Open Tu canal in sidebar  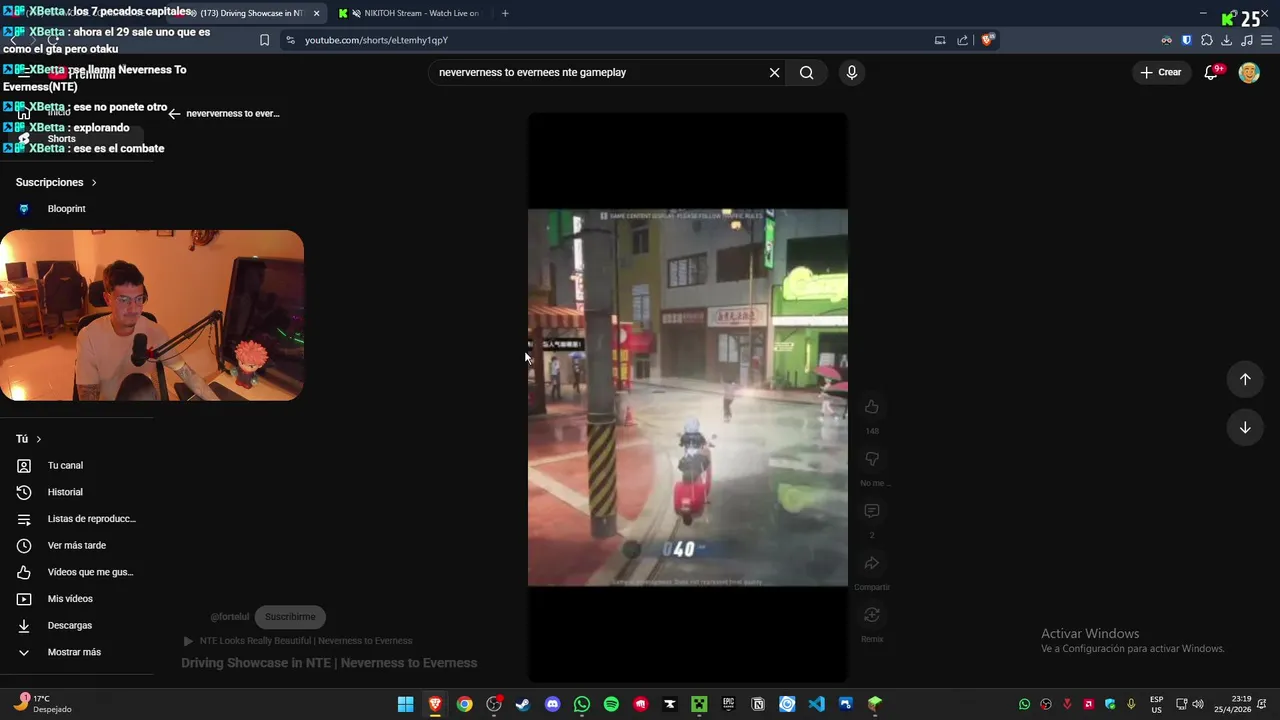[65, 466]
